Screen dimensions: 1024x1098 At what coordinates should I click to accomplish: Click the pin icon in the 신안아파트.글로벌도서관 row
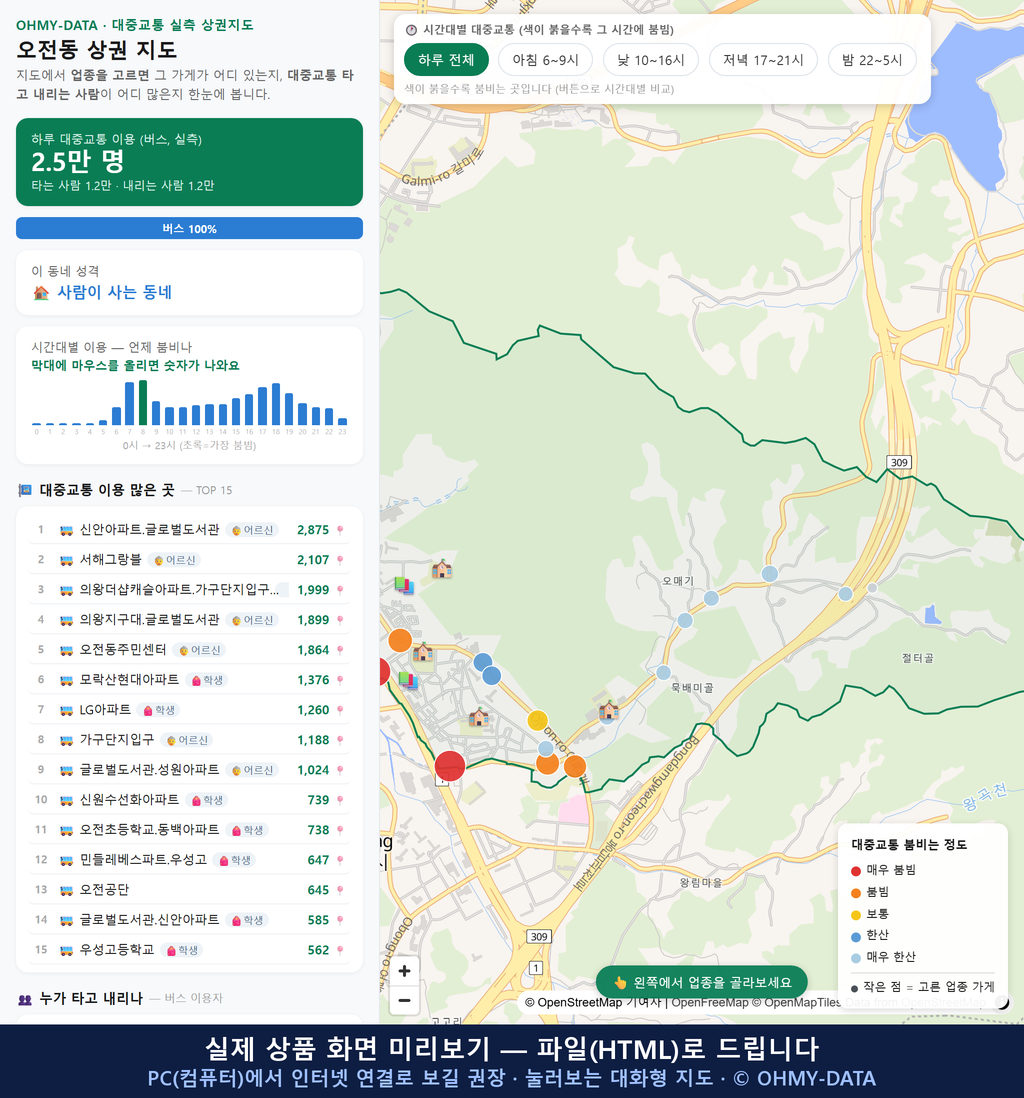tap(340, 530)
